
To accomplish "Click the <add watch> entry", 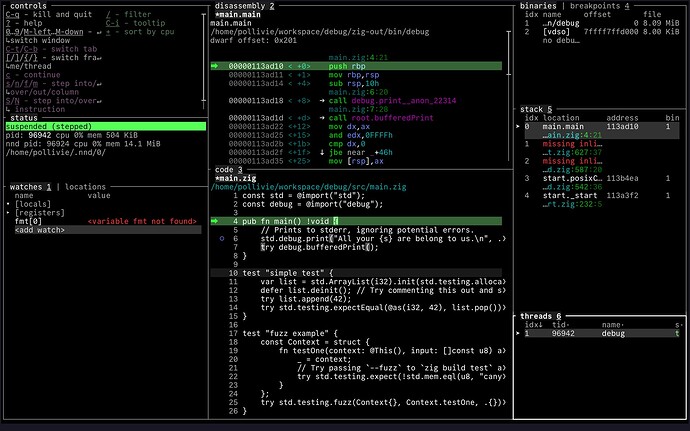I will 37,230.
